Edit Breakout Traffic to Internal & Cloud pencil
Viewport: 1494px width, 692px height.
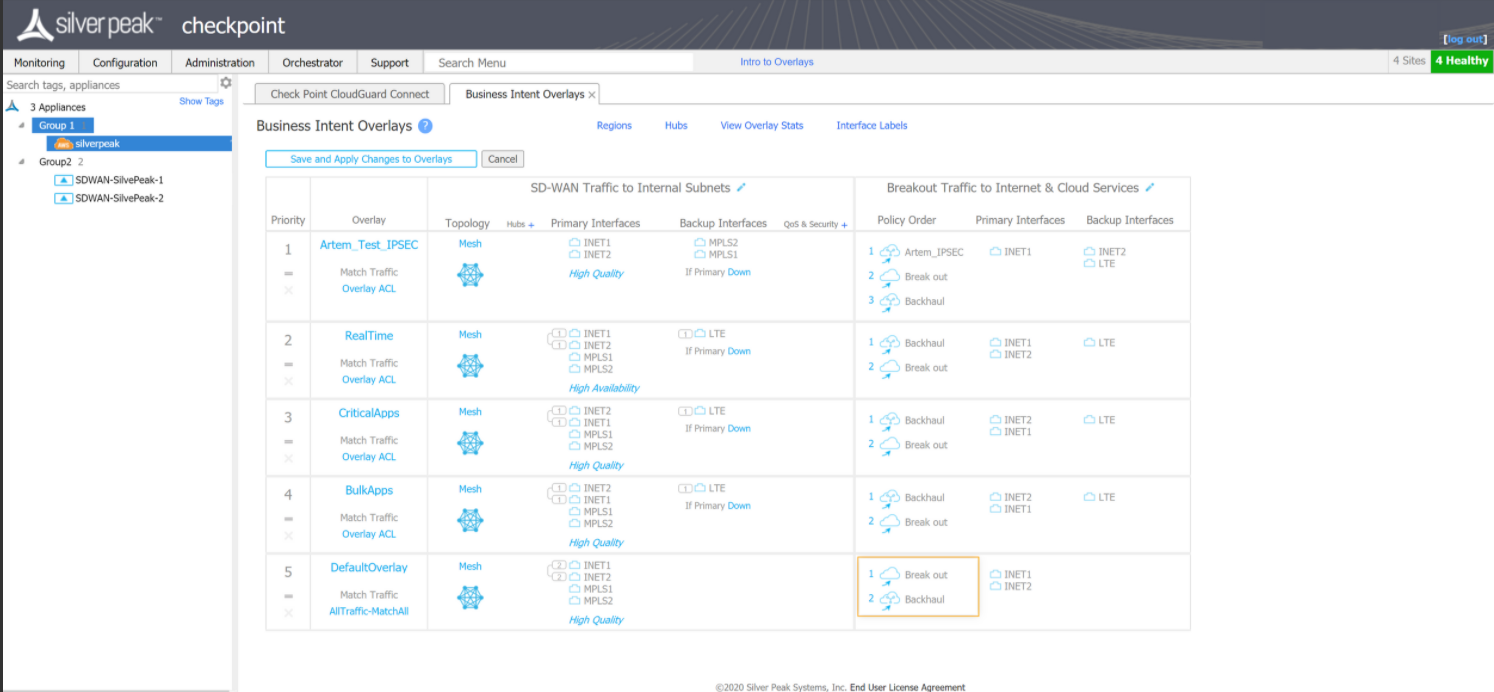tap(1150, 188)
